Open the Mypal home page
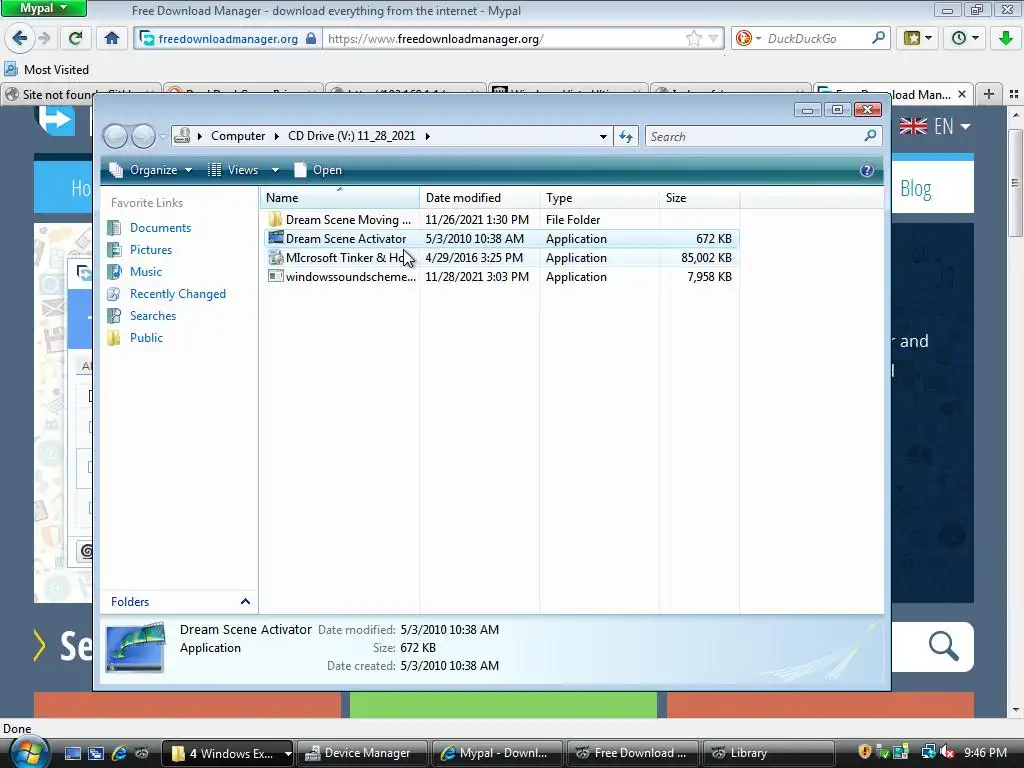This screenshot has width=1024, height=768. pyautogui.click(x=112, y=39)
